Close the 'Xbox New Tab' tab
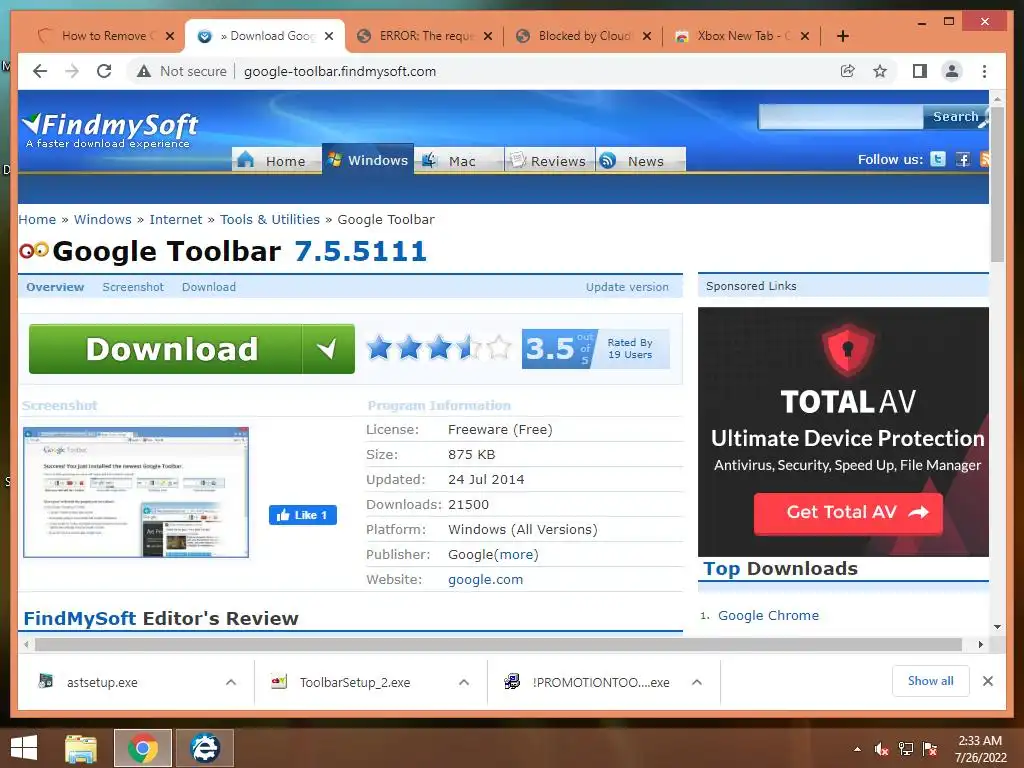The height and width of the screenshot is (768, 1024). pyautogui.click(x=805, y=36)
